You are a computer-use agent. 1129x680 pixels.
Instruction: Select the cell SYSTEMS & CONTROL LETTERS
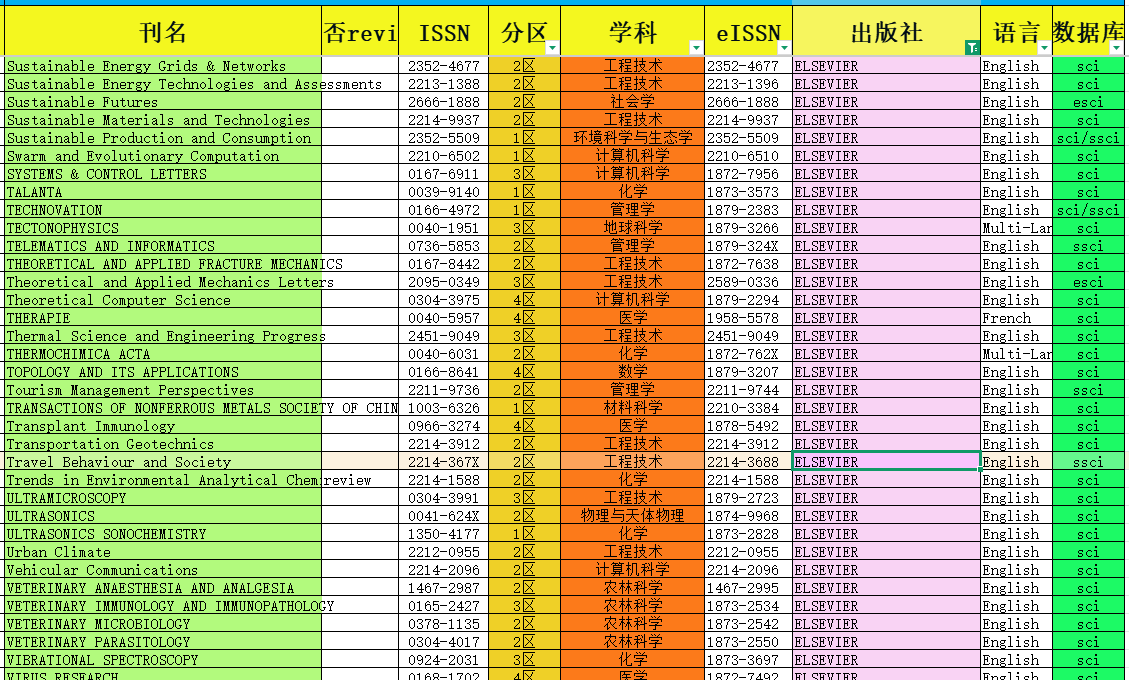pos(163,174)
